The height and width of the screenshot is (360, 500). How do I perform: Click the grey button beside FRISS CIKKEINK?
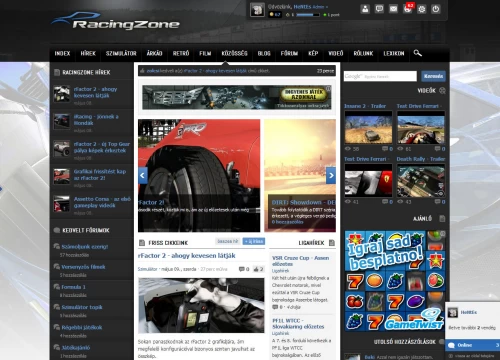tap(228, 241)
